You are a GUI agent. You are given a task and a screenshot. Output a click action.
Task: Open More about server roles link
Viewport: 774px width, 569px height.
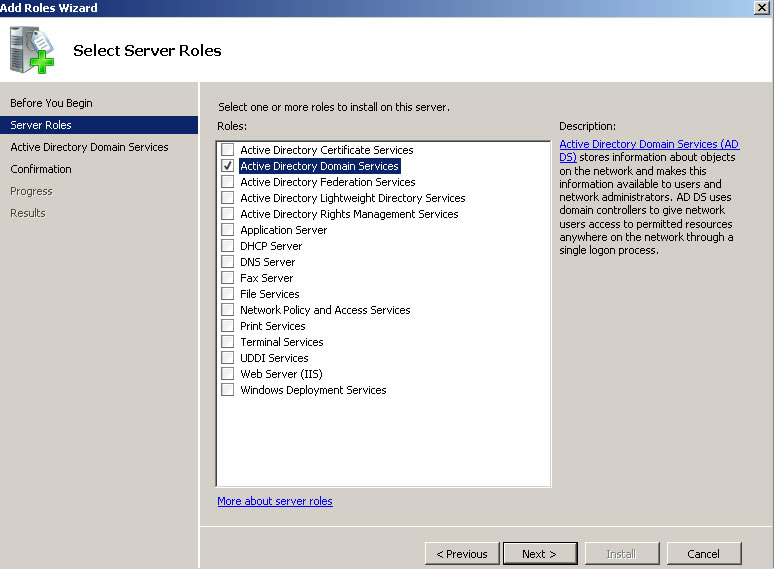[x=275, y=501]
